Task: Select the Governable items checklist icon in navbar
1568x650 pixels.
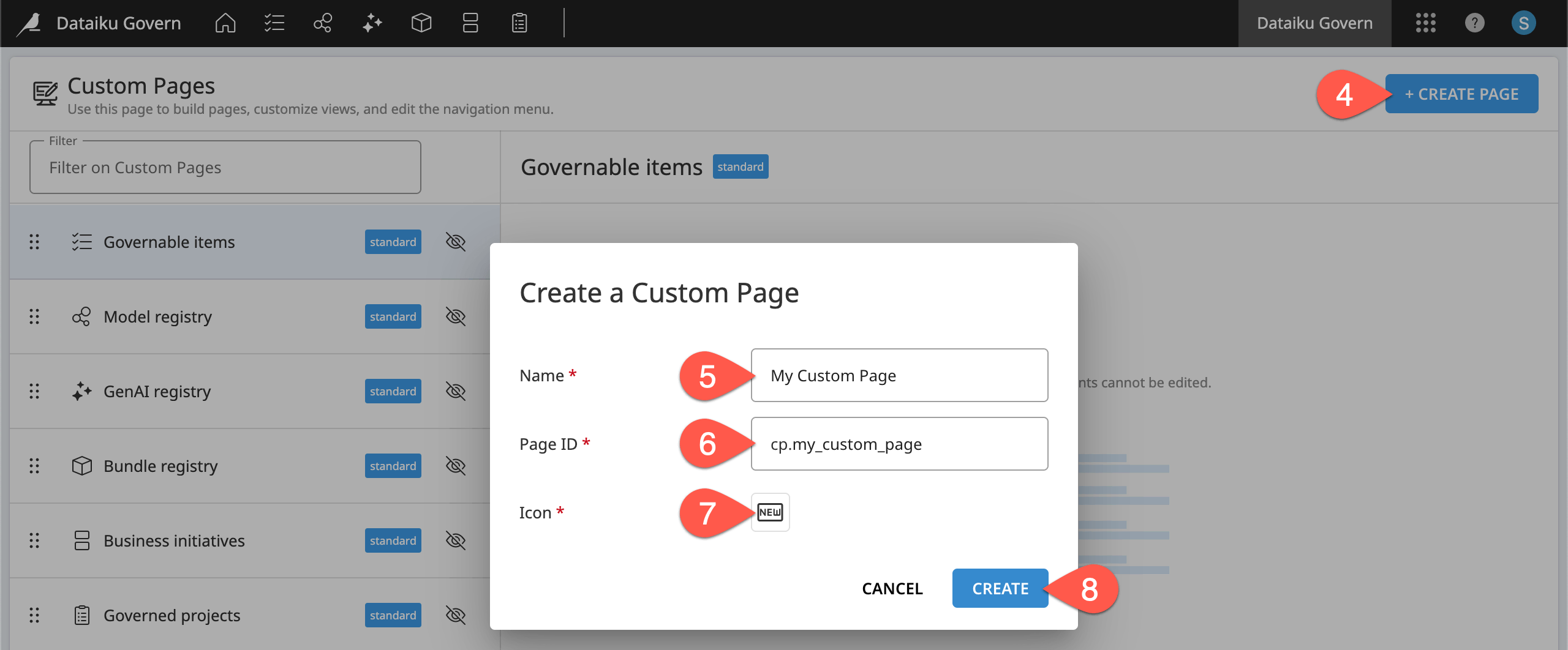Action: pyautogui.click(x=274, y=23)
